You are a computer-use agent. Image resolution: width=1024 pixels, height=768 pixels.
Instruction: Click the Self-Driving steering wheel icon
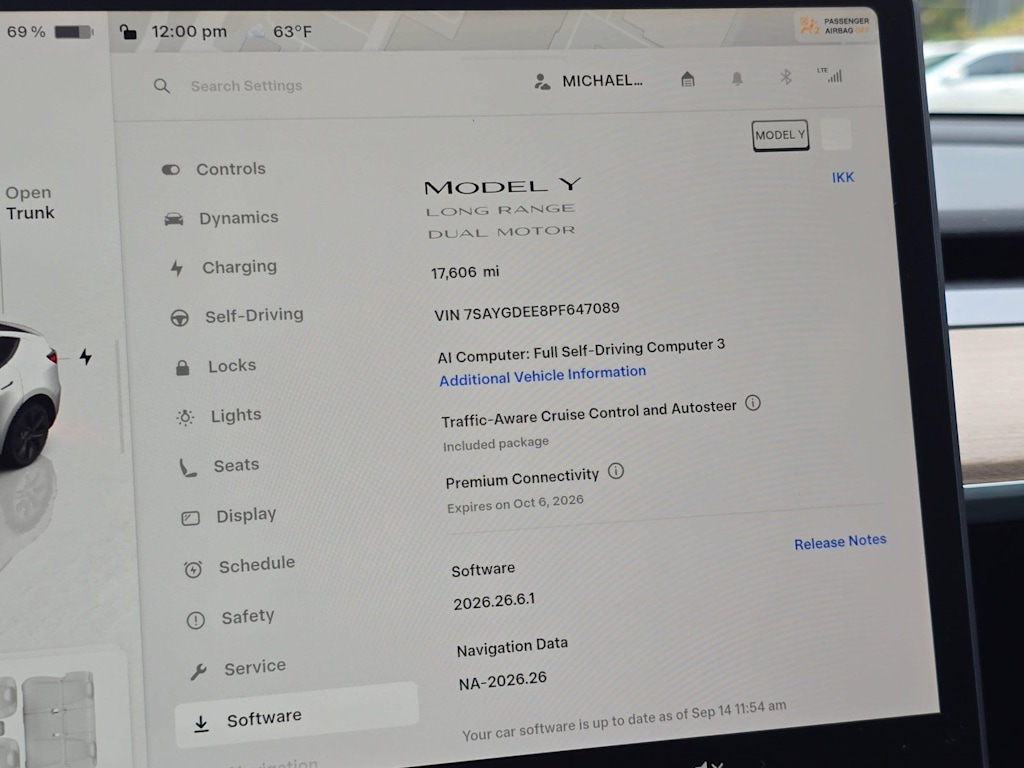click(x=180, y=318)
